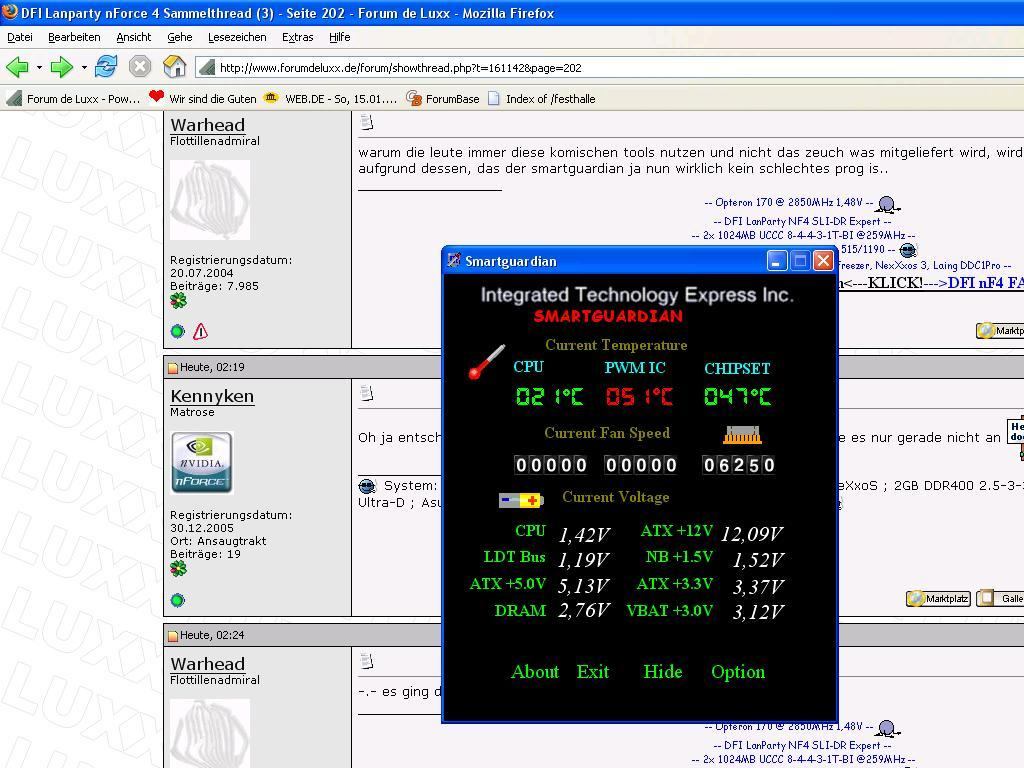Click the DRAM voltage value 2,76V

tap(584, 611)
